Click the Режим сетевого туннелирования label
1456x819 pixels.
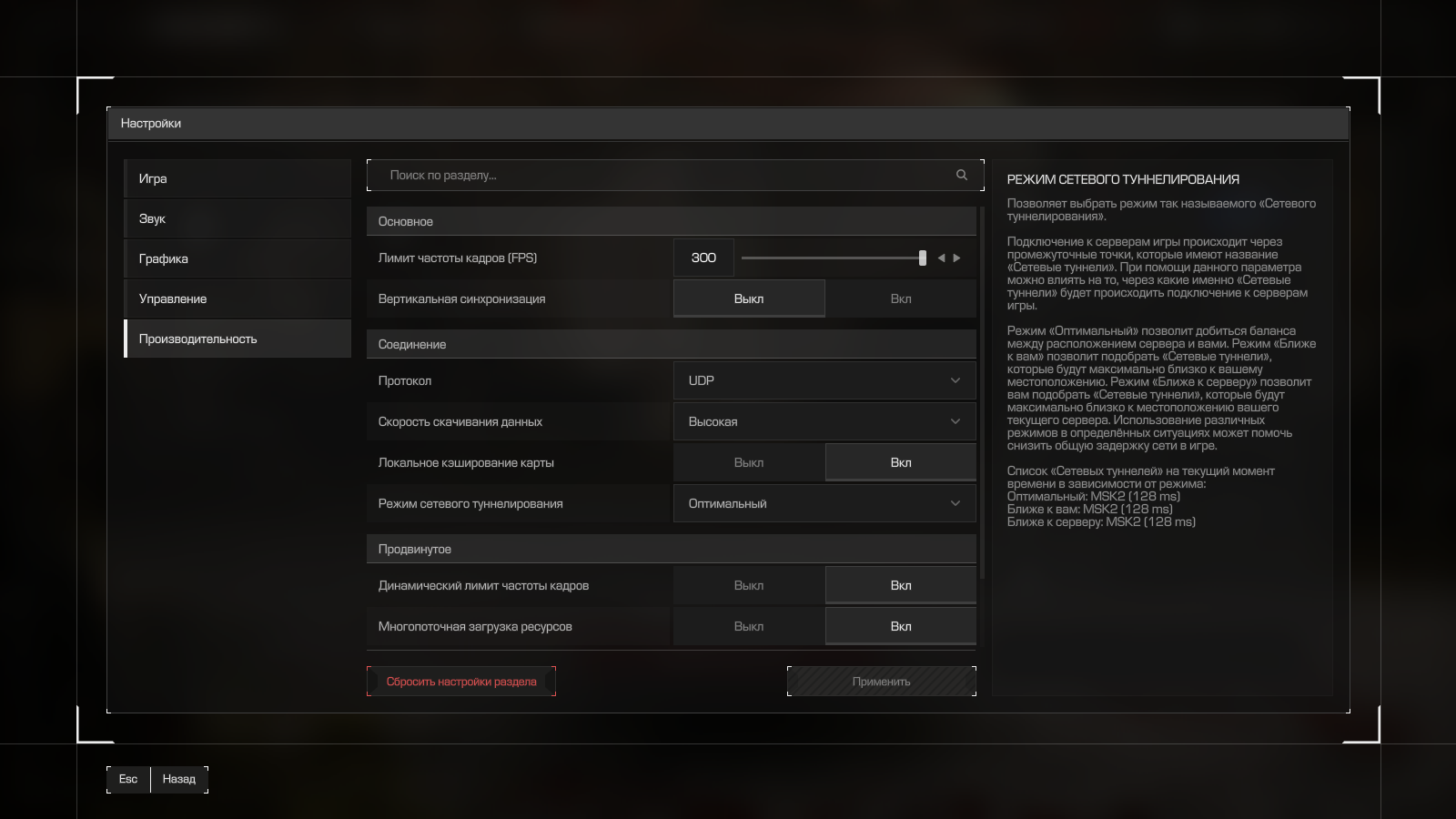tap(470, 504)
